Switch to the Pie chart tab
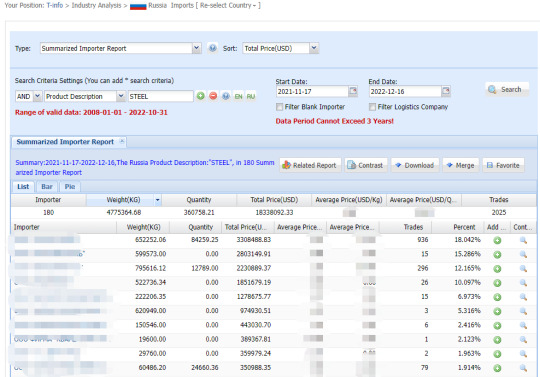 pyautogui.click(x=70, y=187)
